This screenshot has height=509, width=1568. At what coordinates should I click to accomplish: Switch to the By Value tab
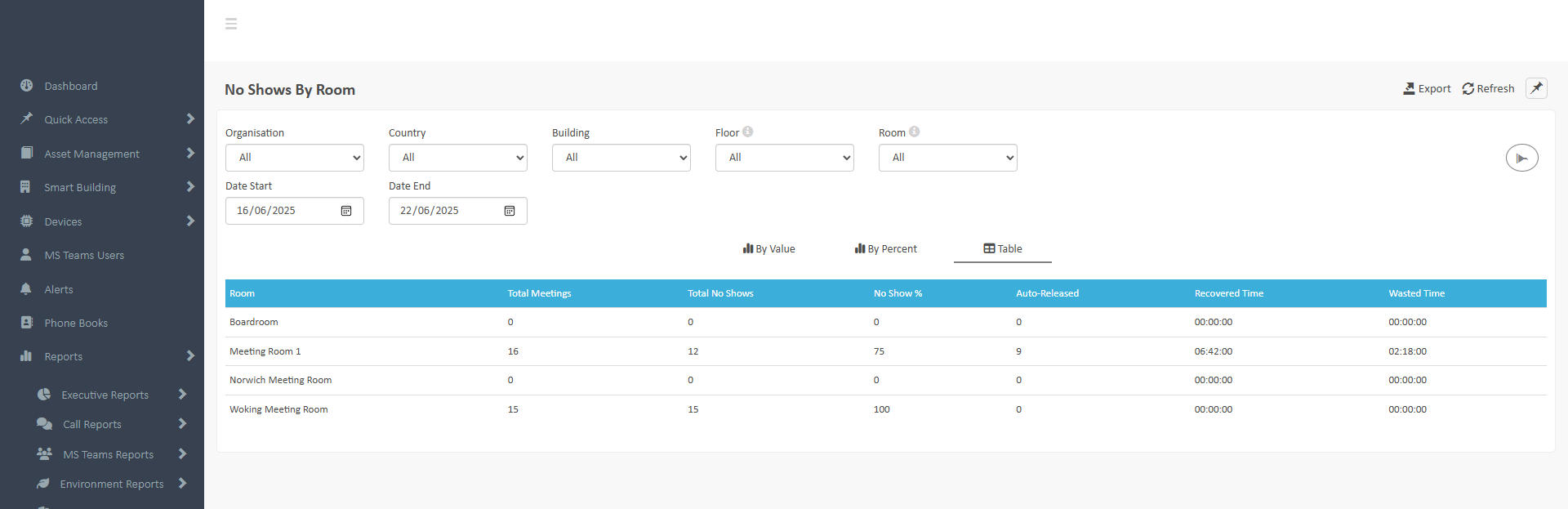point(768,249)
